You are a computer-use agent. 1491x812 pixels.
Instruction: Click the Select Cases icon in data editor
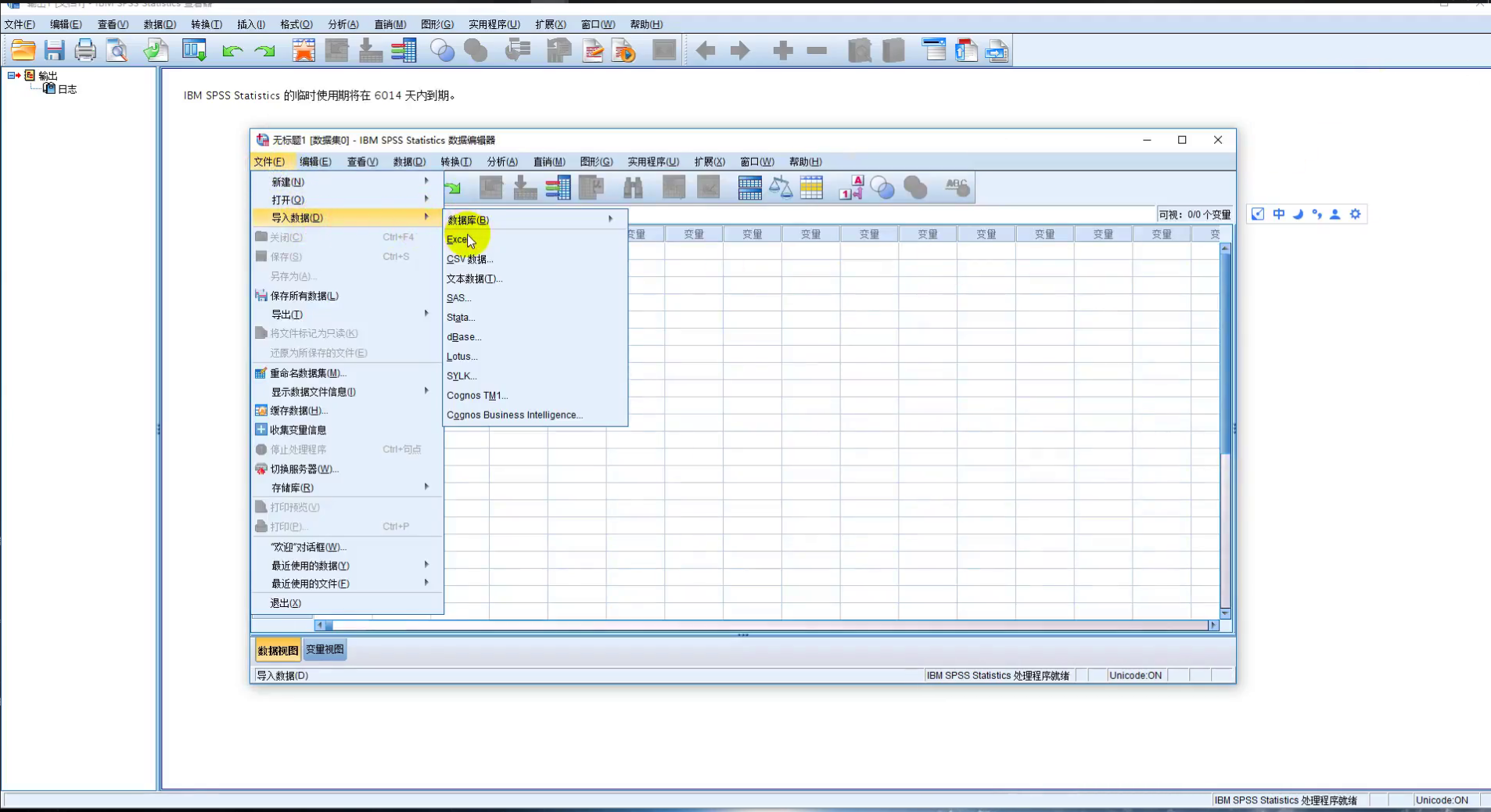(x=812, y=188)
